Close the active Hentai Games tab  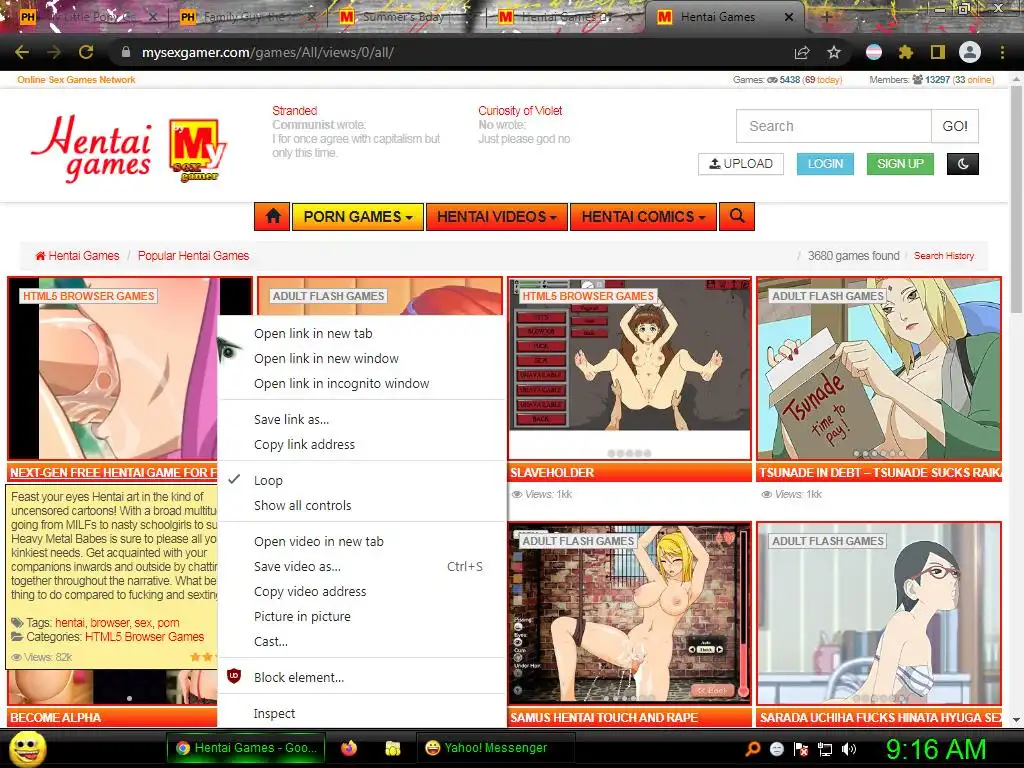point(789,17)
